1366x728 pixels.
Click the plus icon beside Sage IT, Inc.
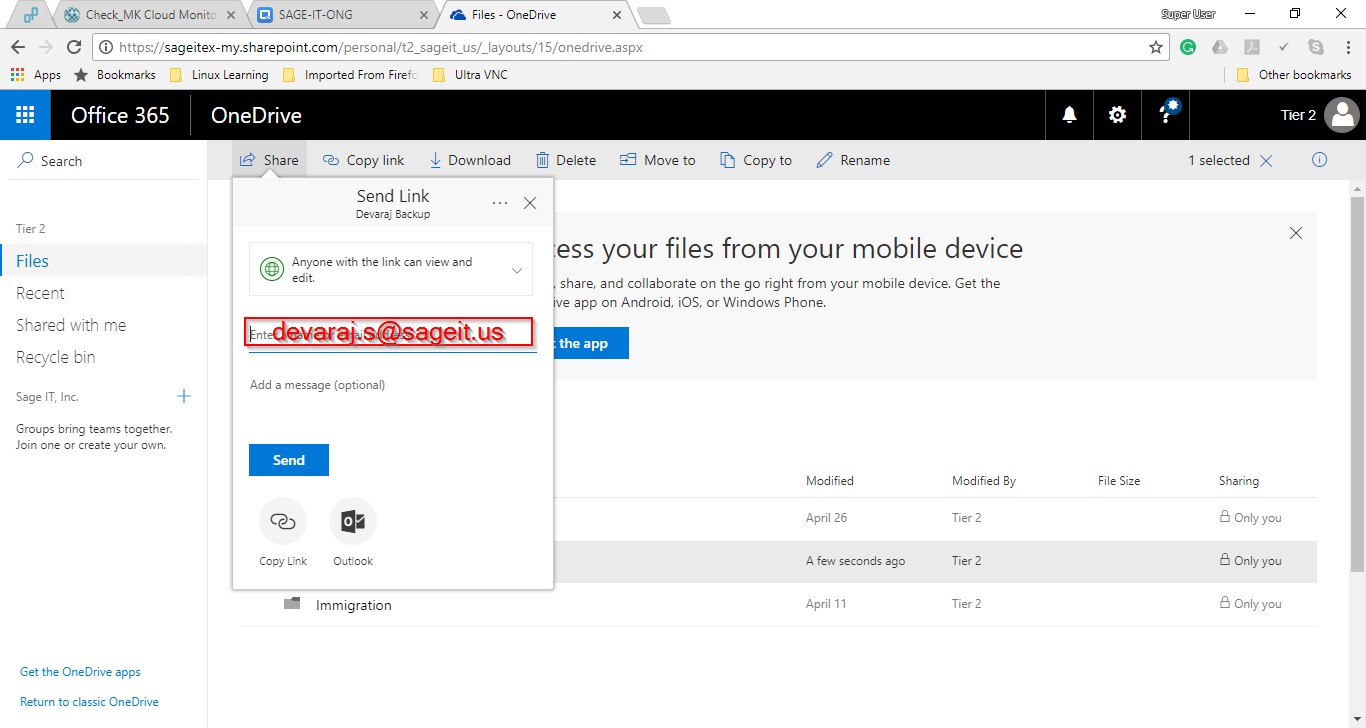click(x=184, y=397)
